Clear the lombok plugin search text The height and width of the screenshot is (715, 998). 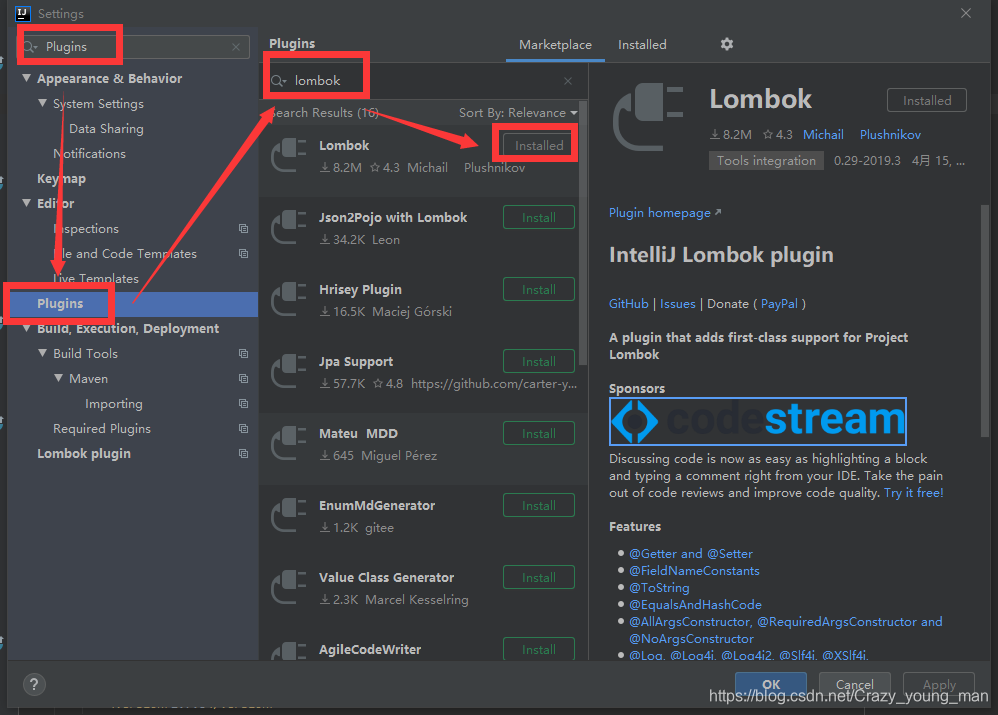[x=568, y=81]
